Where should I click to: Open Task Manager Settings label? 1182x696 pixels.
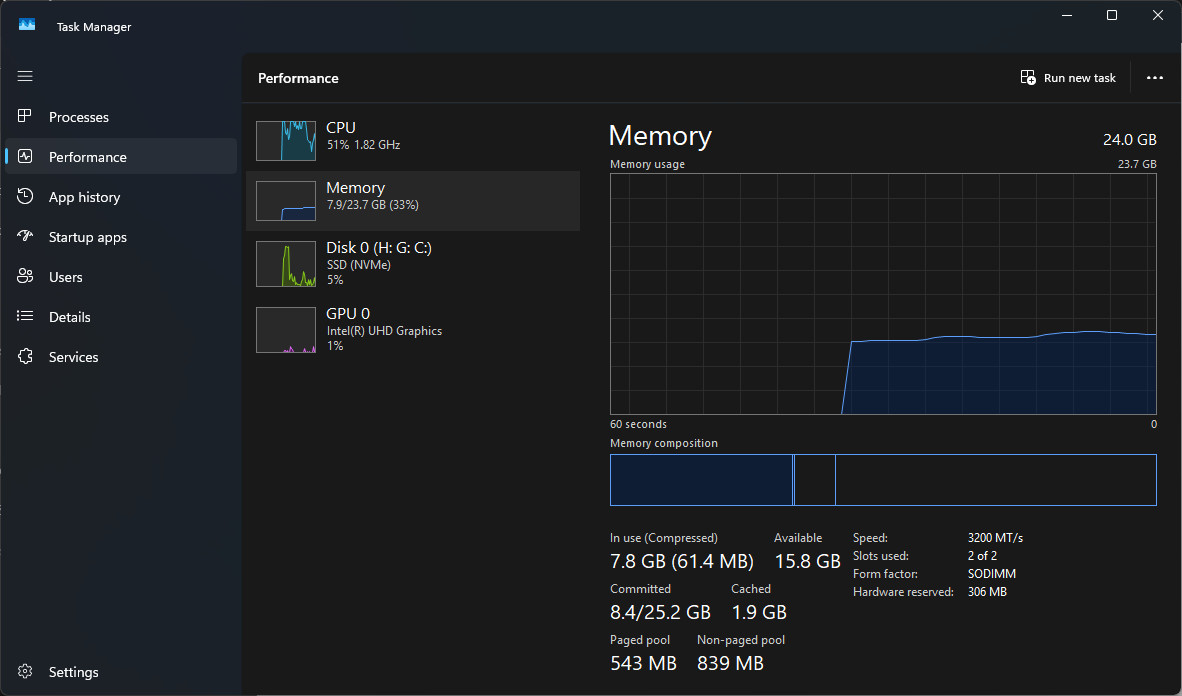coord(73,672)
